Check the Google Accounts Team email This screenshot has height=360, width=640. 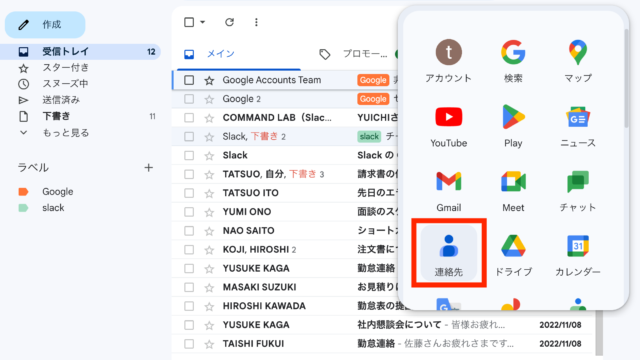coord(189,80)
